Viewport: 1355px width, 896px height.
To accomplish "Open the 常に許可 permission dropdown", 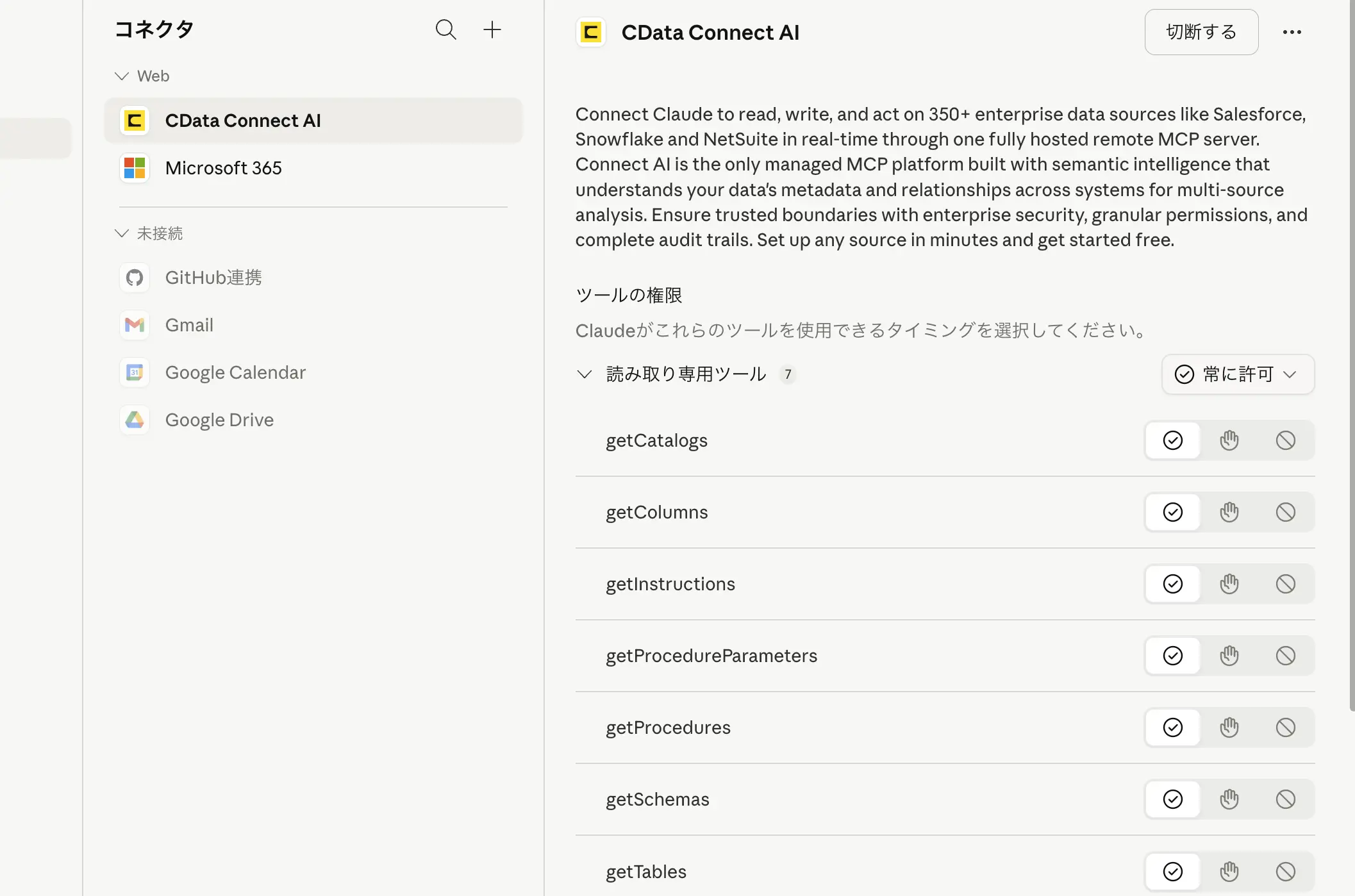I will point(1238,374).
